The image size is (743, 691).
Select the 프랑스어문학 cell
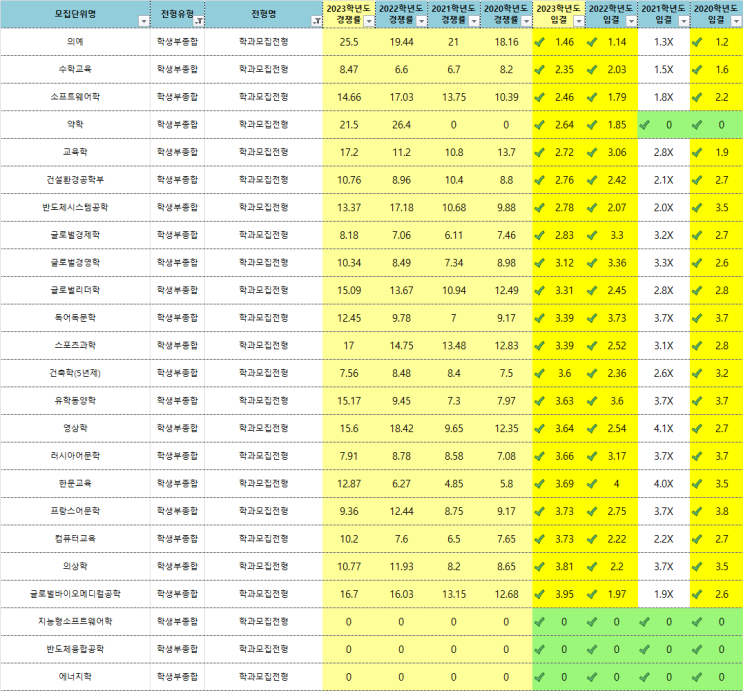(75, 511)
